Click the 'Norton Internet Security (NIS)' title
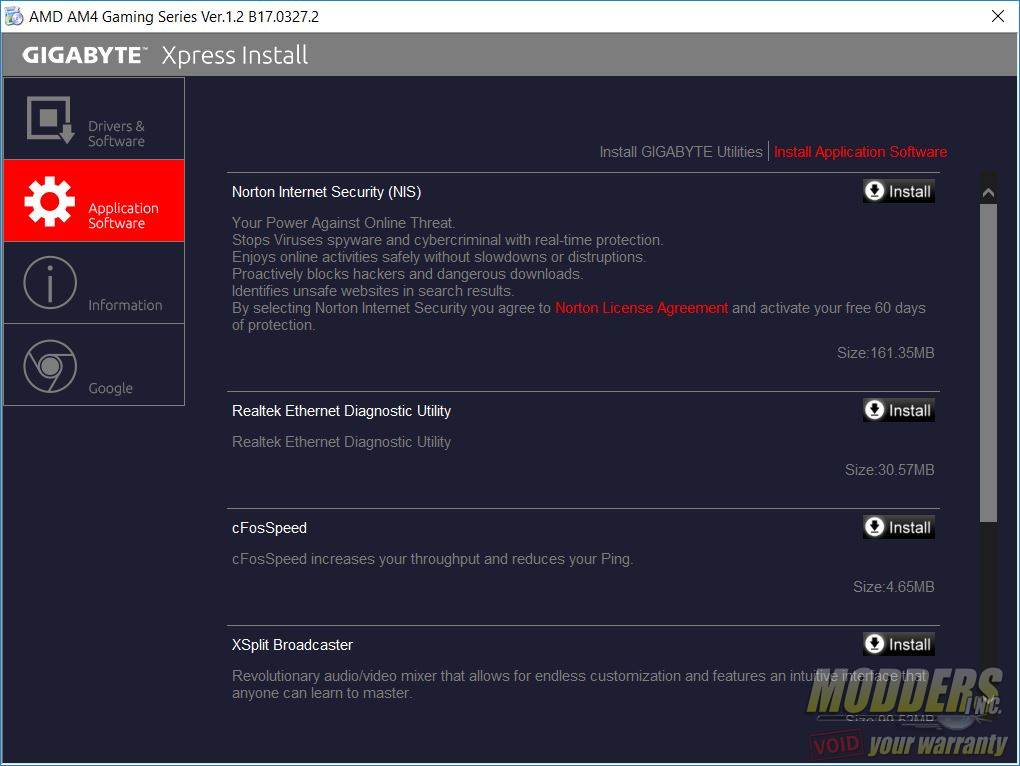 (x=327, y=192)
